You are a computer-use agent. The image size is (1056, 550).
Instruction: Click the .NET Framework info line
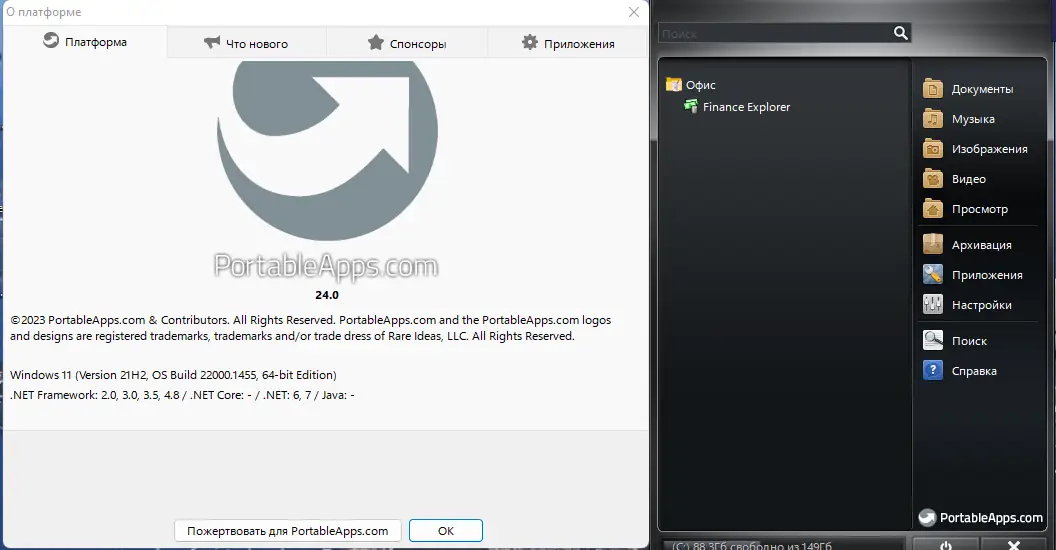[182, 395]
